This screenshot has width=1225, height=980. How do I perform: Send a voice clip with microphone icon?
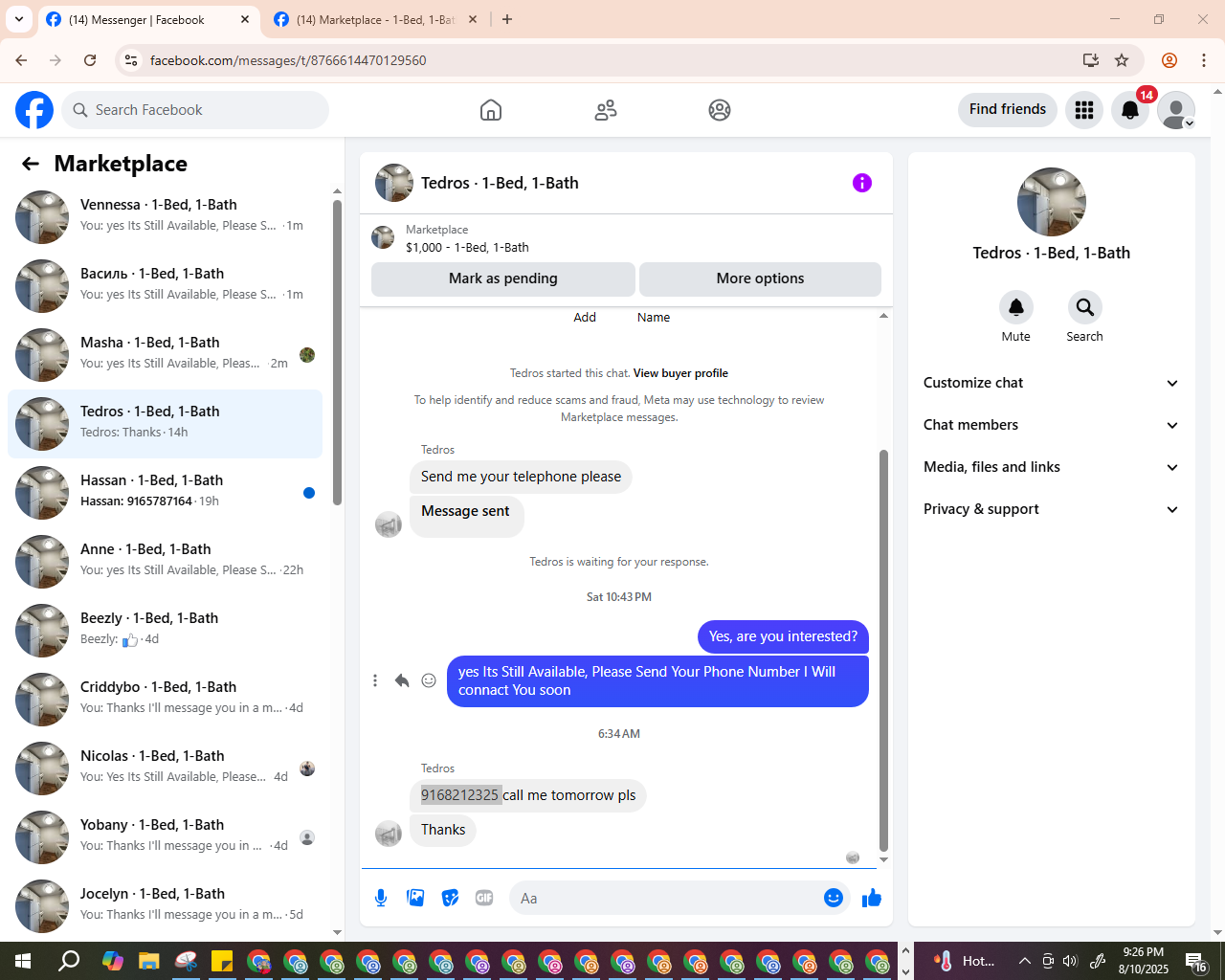[381, 898]
